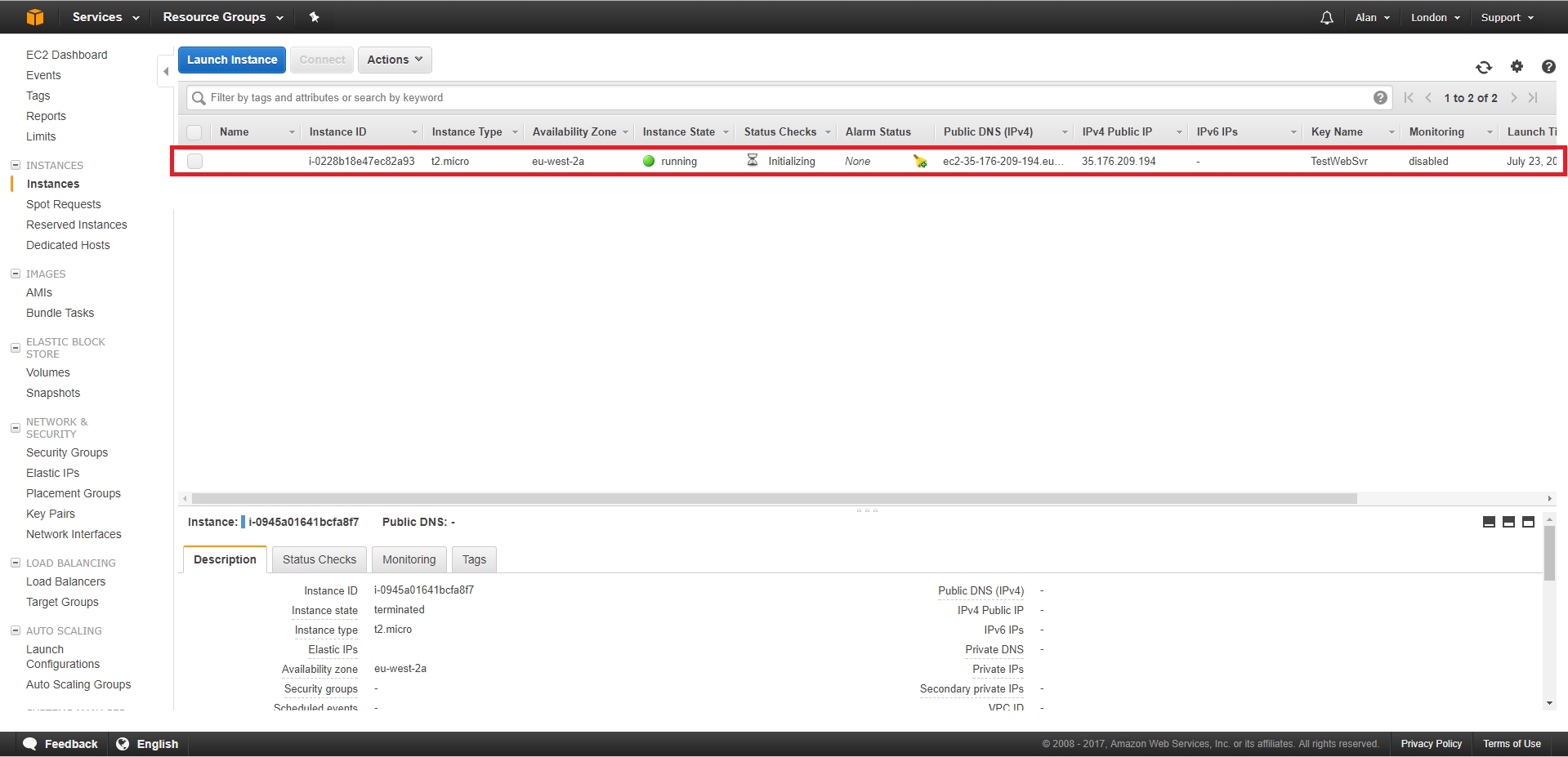Switch to the Description tab

click(x=225, y=559)
